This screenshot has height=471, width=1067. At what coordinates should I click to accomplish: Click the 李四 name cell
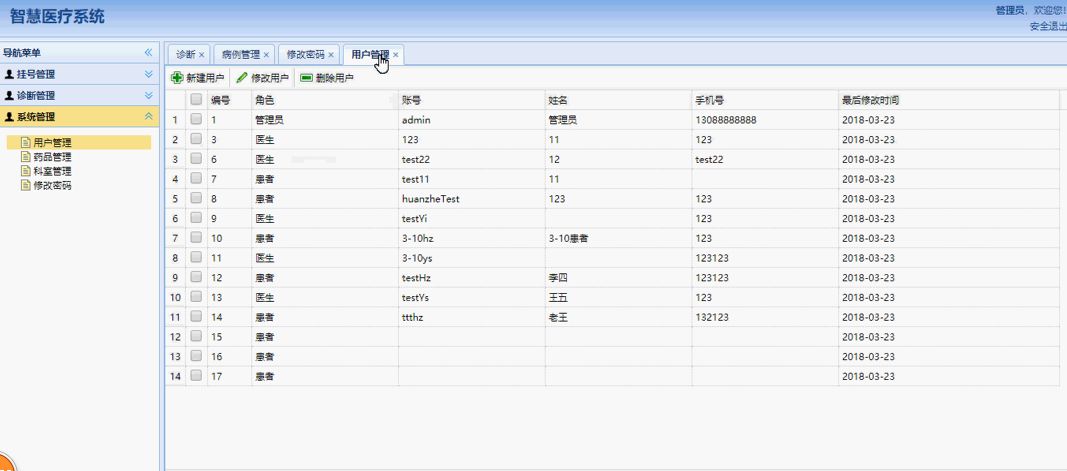coord(619,278)
